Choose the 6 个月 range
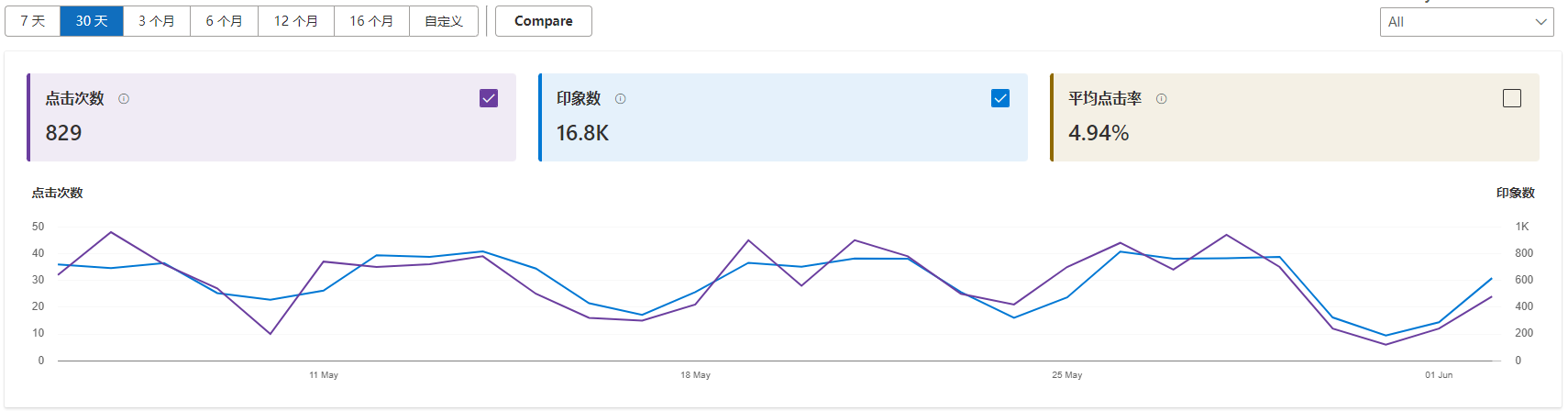This screenshot has height=411, width=1568. coord(224,21)
